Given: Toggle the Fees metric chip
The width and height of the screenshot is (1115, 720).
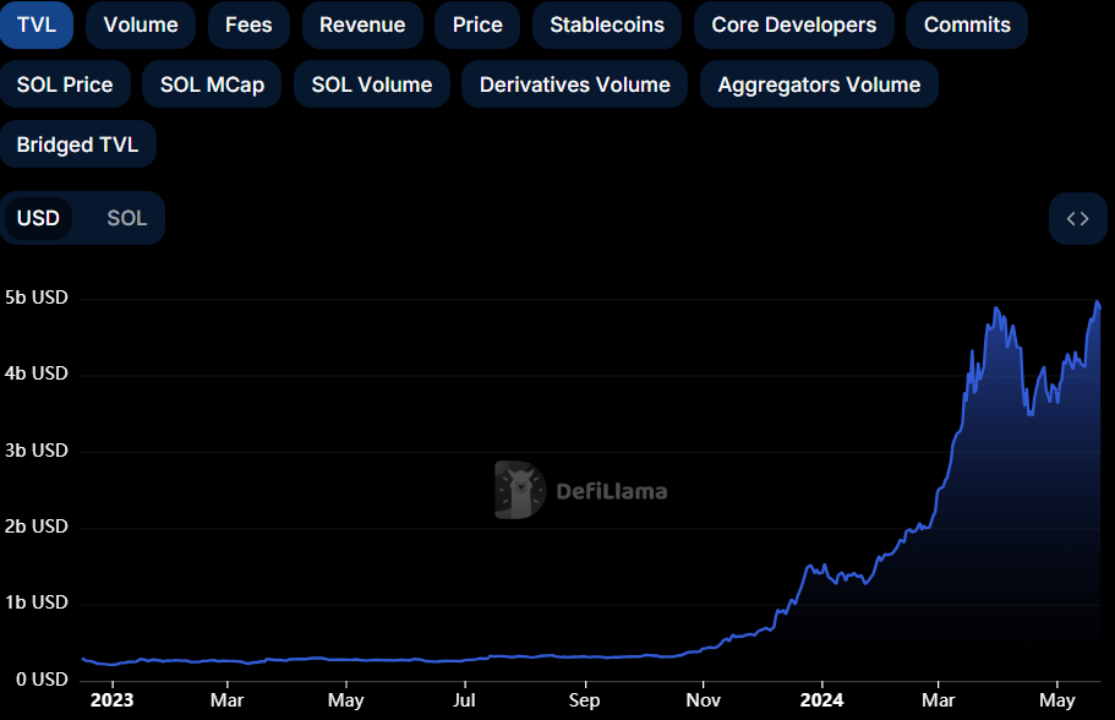Looking at the screenshot, I should click(249, 25).
